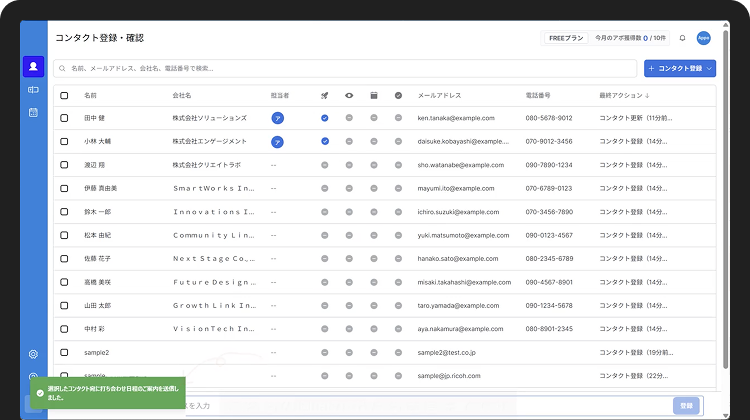Select the checkbox for 鈴木 一郎
Viewport: 750px width, 420px height.
(x=64, y=211)
